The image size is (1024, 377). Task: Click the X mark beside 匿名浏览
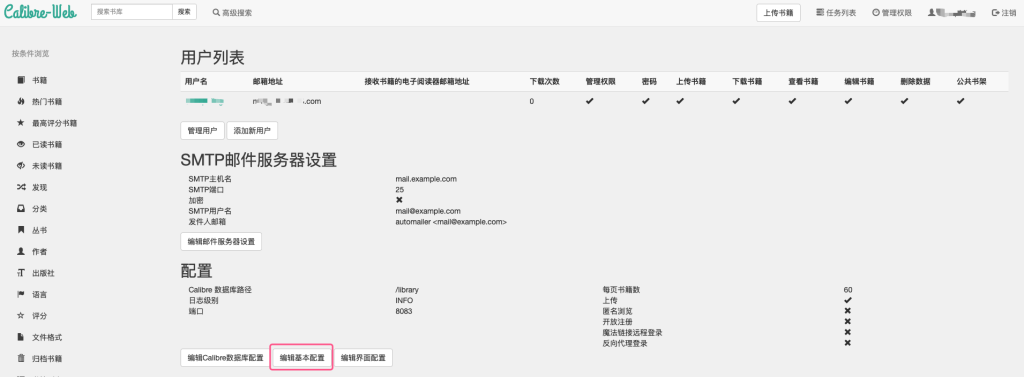(848, 311)
